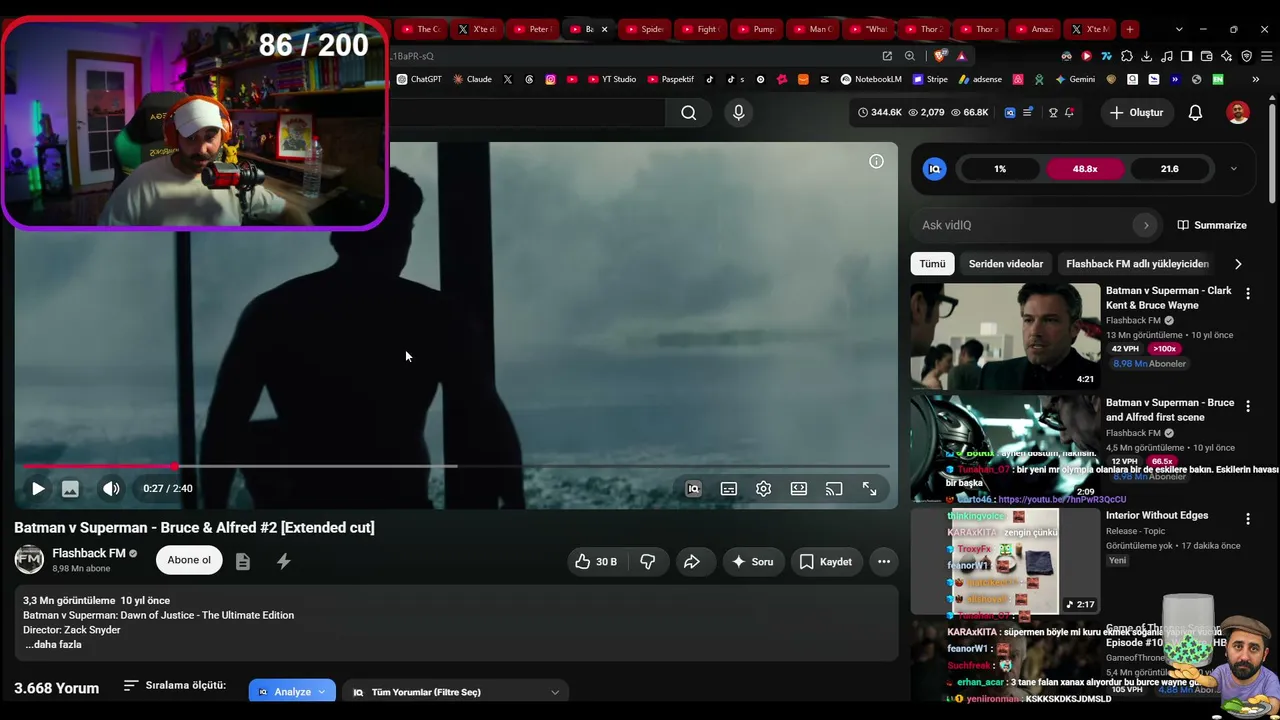Open the Analyze dropdown button
The width and height of the screenshot is (1280, 720).
[x=292, y=692]
